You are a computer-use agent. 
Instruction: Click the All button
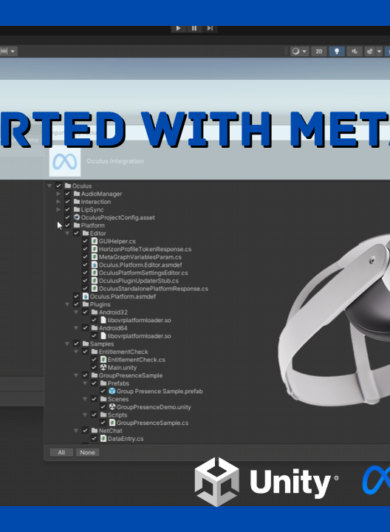pyautogui.click(x=61, y=452)
